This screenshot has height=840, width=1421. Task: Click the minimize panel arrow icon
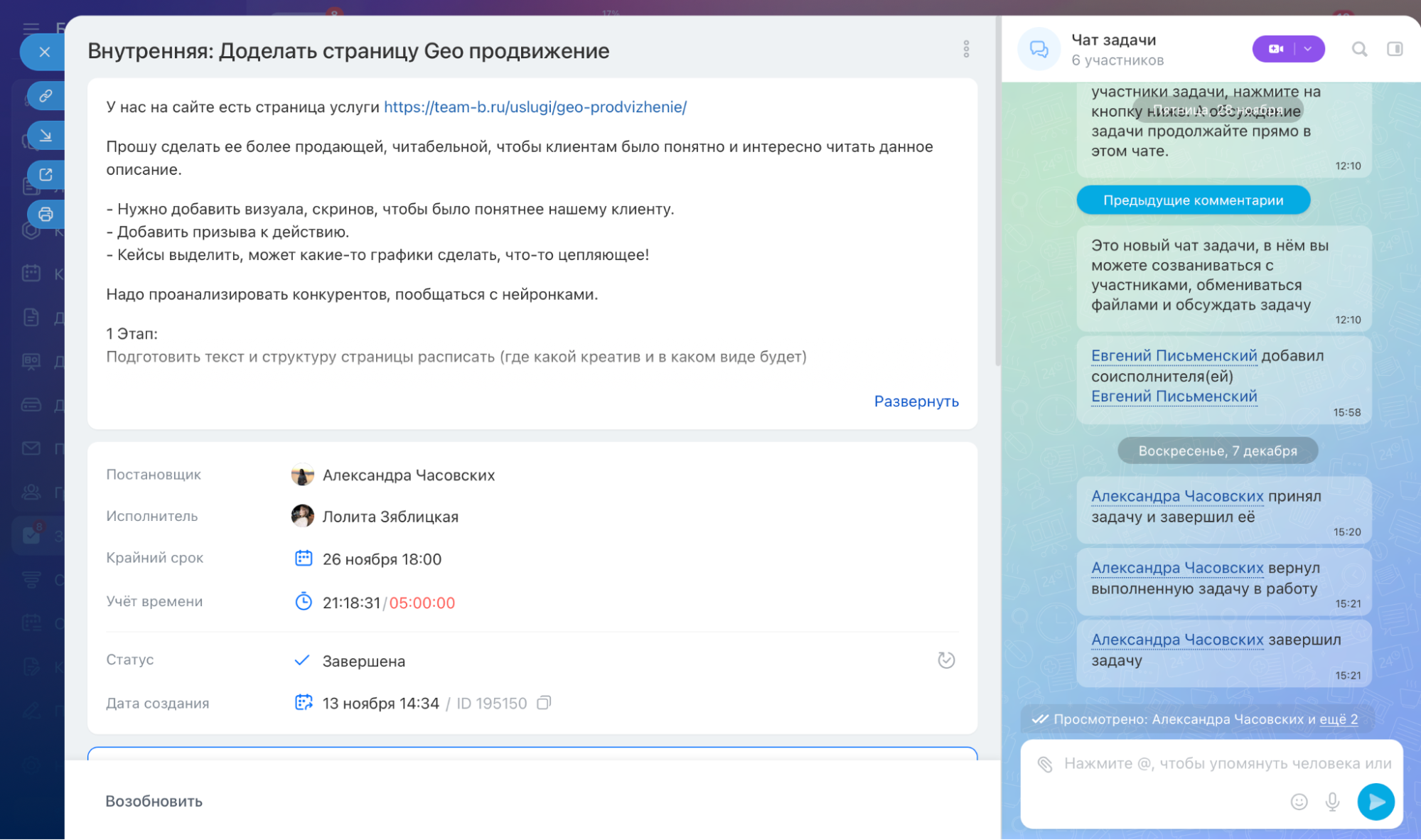[x=45, y=135]
